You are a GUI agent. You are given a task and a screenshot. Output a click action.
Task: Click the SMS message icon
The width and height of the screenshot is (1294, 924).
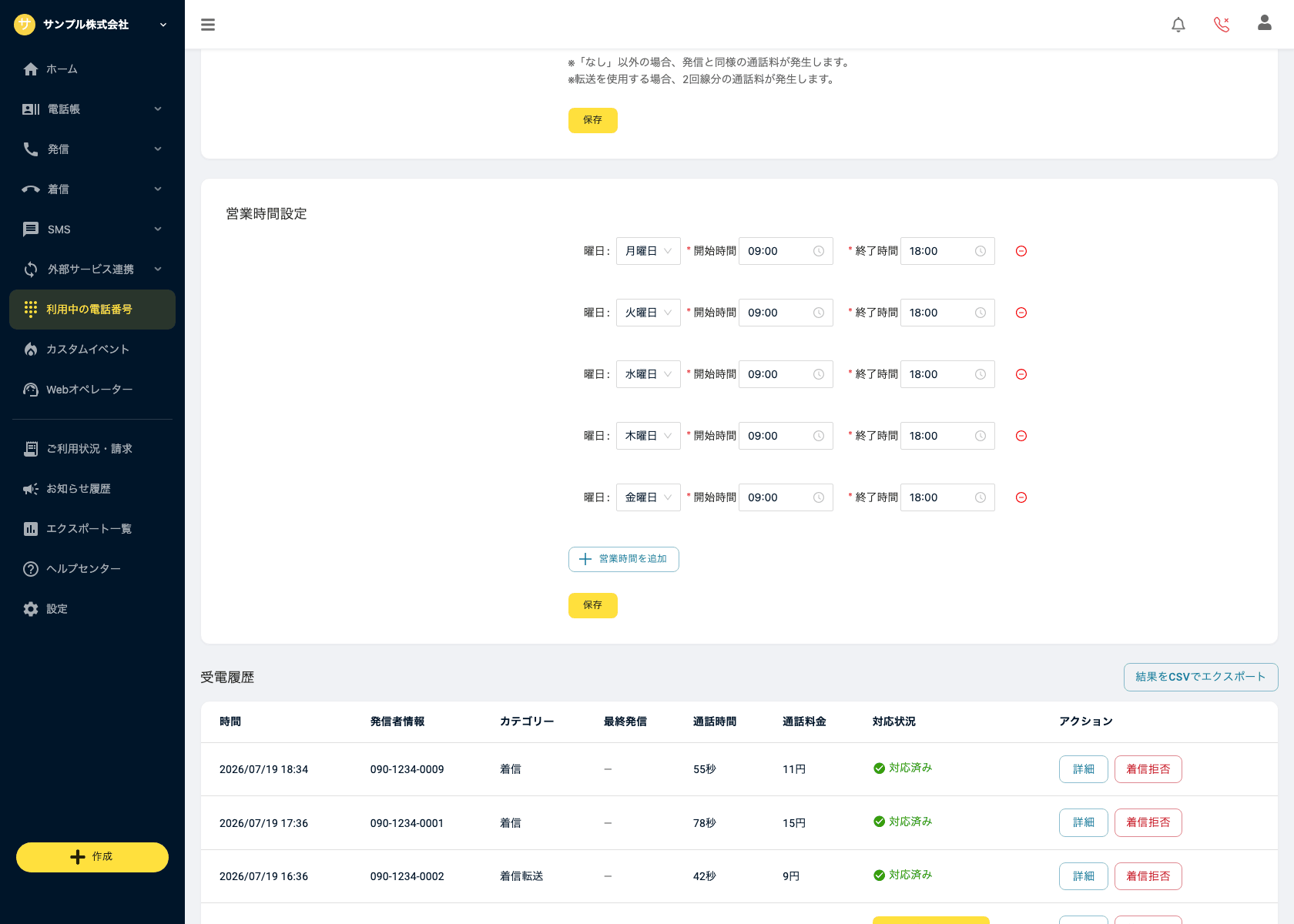tap(31, 229)
